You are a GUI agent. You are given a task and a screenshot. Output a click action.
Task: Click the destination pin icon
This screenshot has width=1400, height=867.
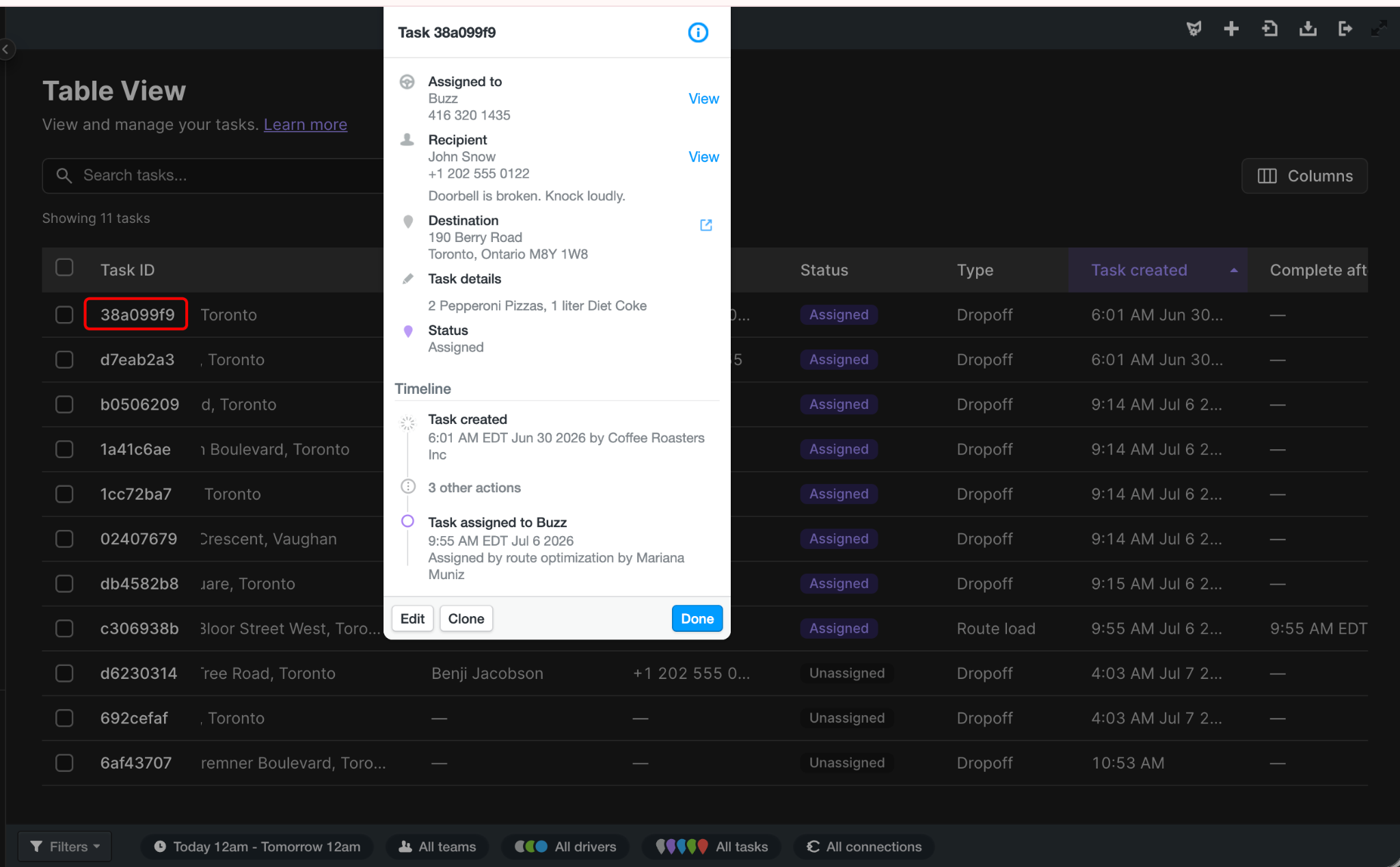coord(408,222)
